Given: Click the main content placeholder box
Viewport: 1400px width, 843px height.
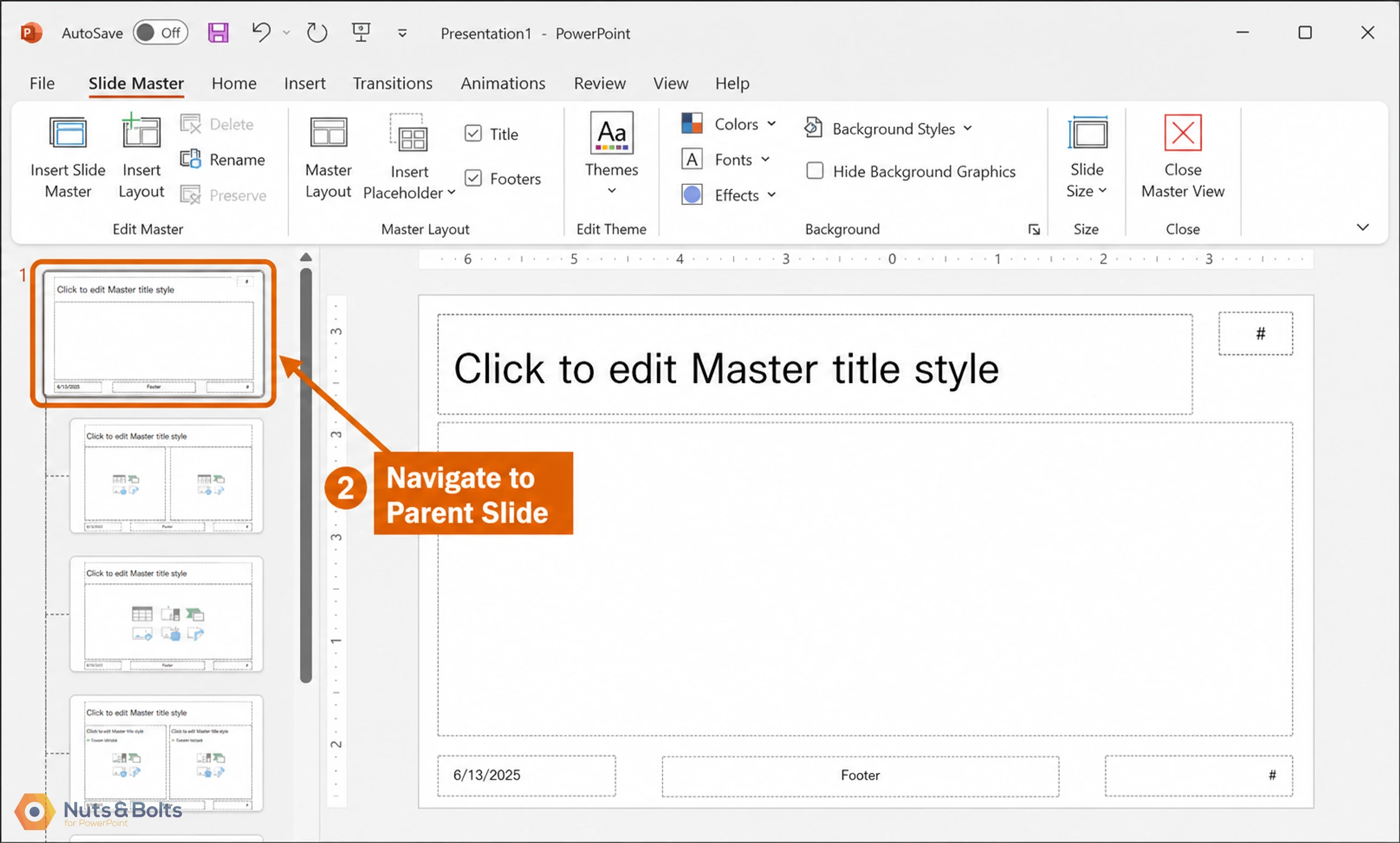Looking at the screenshot, I should tap(865, 579).
